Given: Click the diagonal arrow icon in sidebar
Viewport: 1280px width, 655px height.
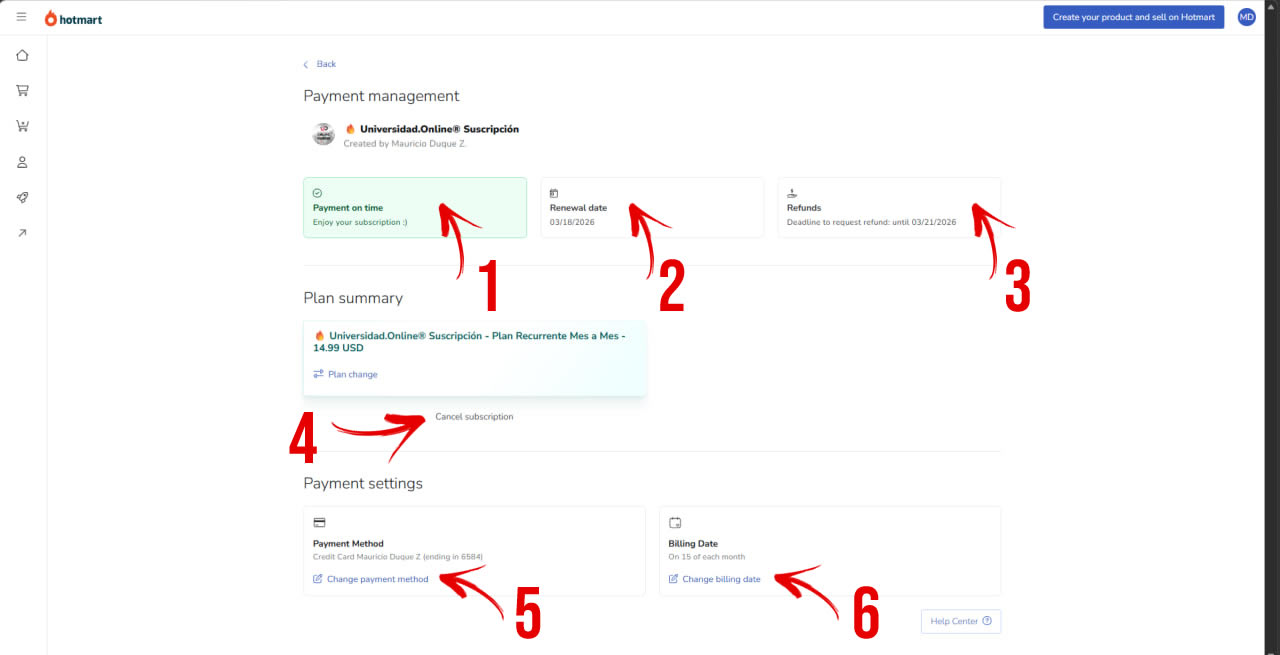Looking at the screenshot, I should coord(22,233).
